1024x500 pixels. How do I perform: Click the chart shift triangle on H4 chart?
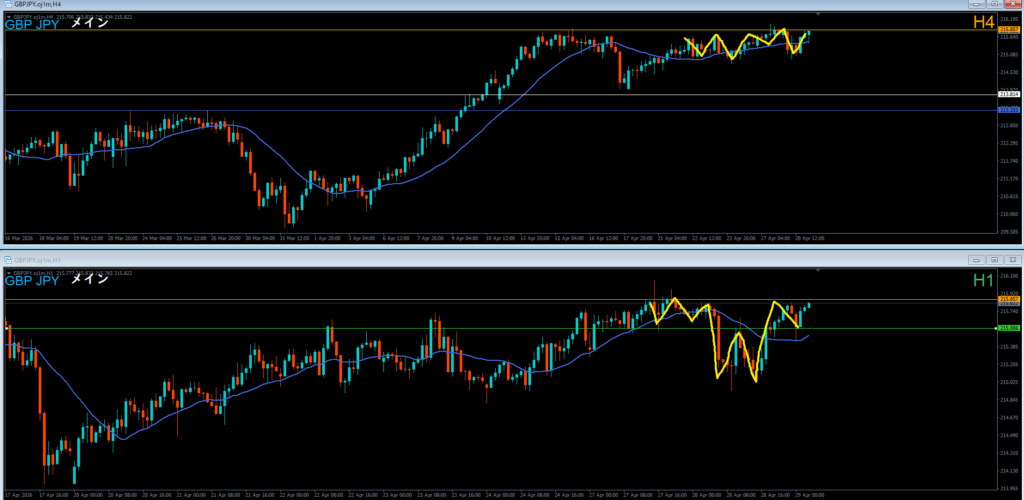pyautogui.click(x=818, y=14)
